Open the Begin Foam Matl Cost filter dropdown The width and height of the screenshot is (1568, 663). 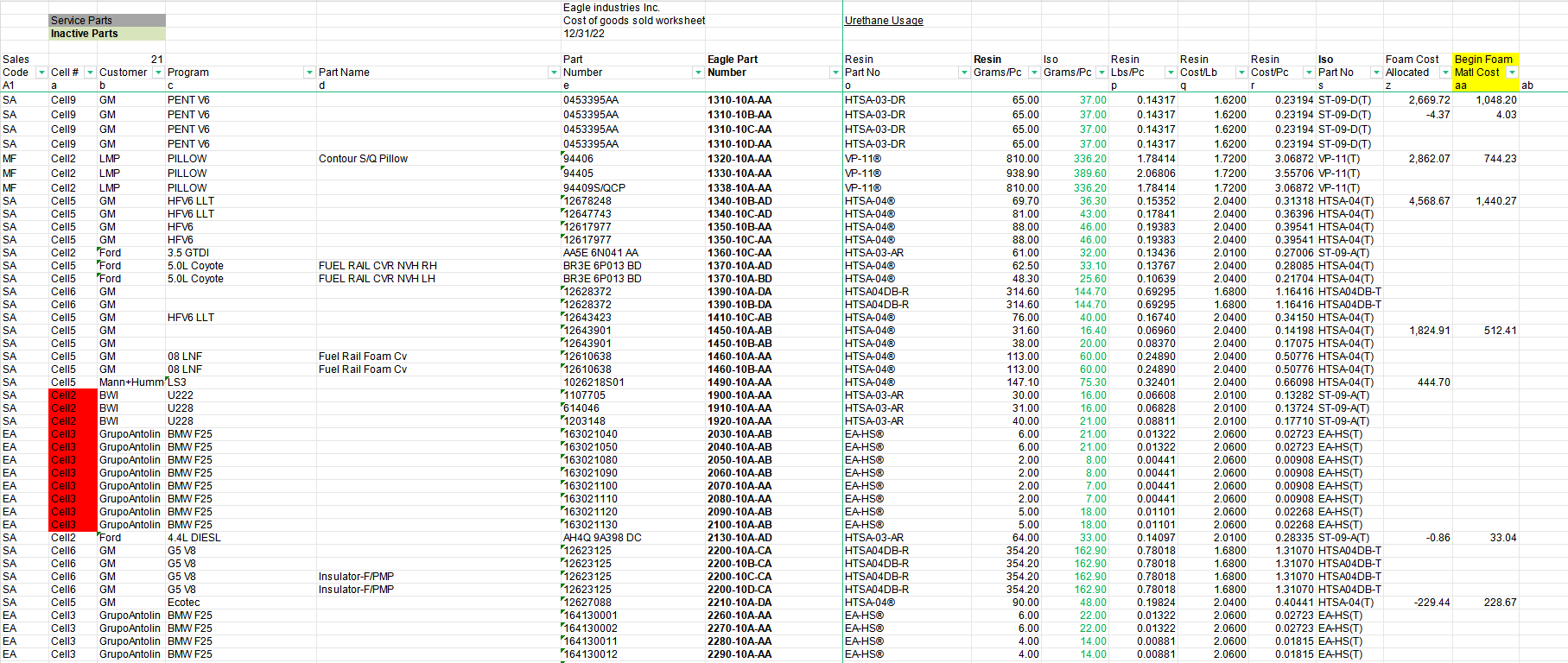(x=1512, y=73)
